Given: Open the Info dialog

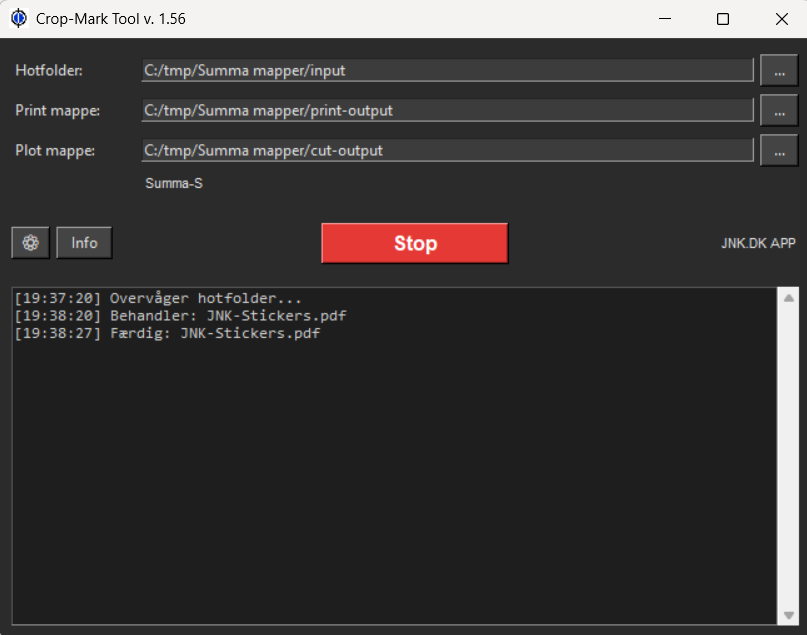Looking at the screenshot, I should [x=84, y=242].
